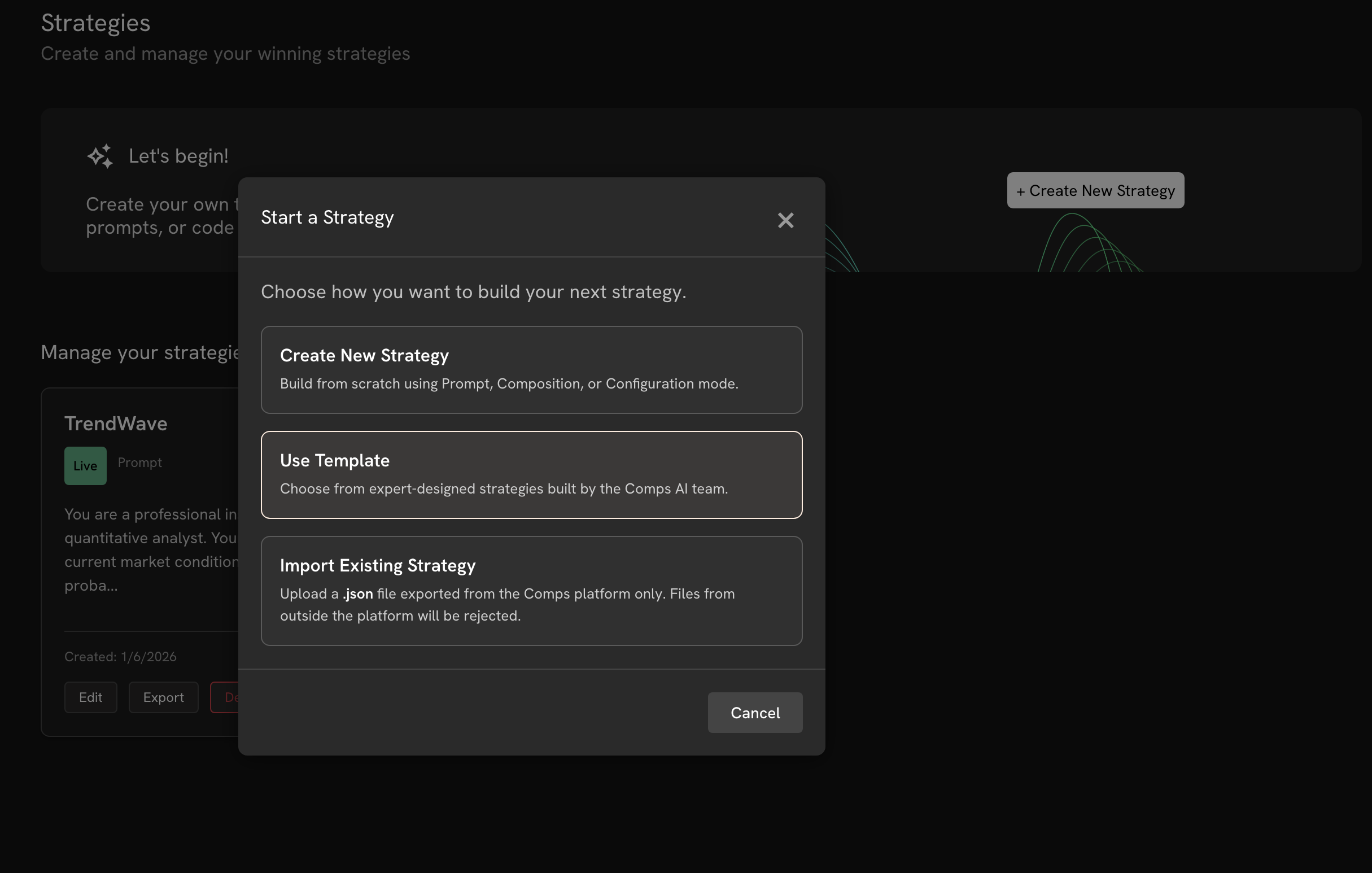
Task: Select the Create New Strategy option card
Action: pos(531,369)
